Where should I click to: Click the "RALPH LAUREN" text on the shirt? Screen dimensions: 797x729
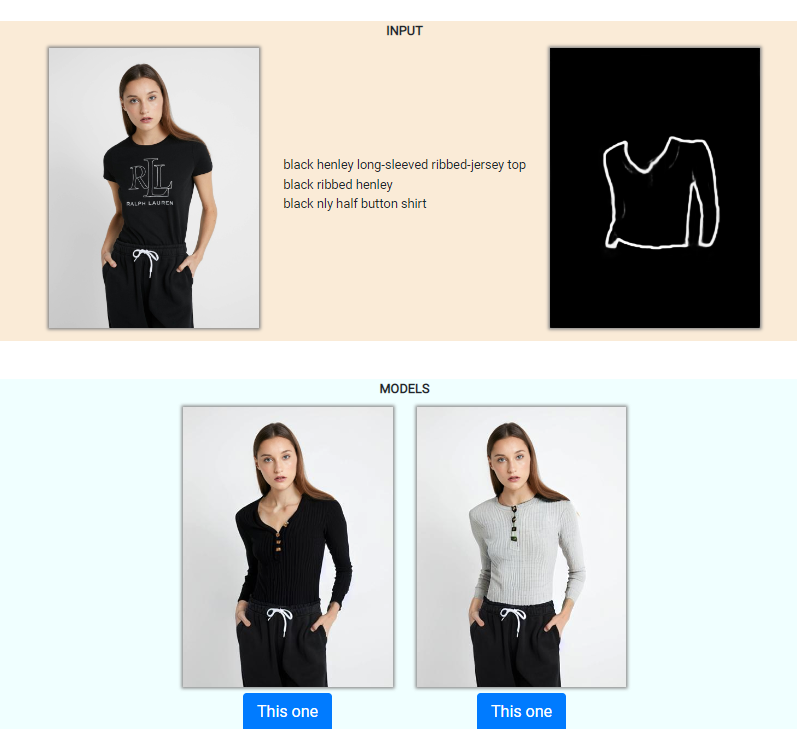[x=150, y=203]
